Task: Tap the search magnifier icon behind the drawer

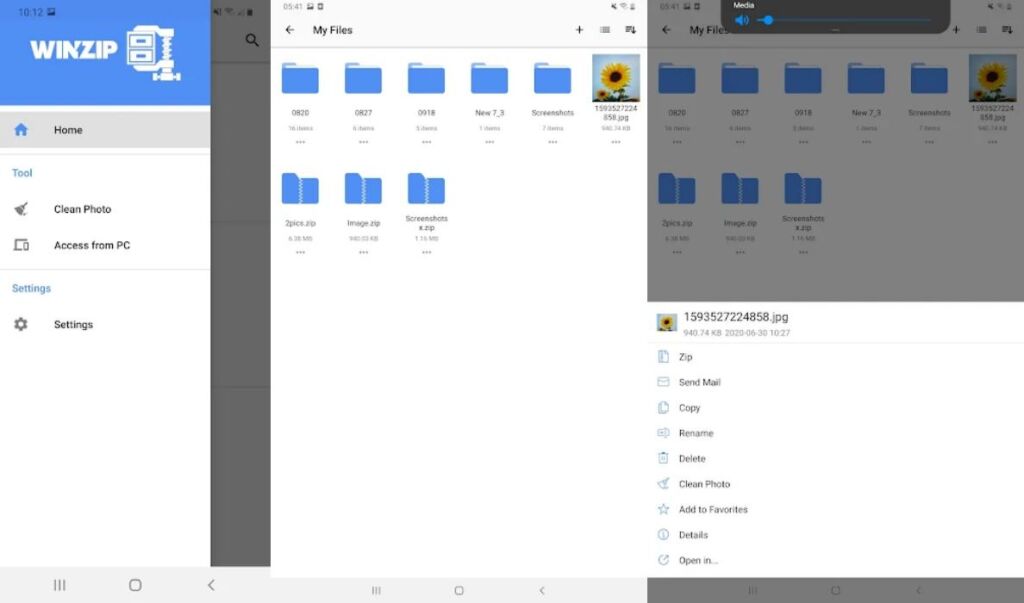Action: pos(252,41)
